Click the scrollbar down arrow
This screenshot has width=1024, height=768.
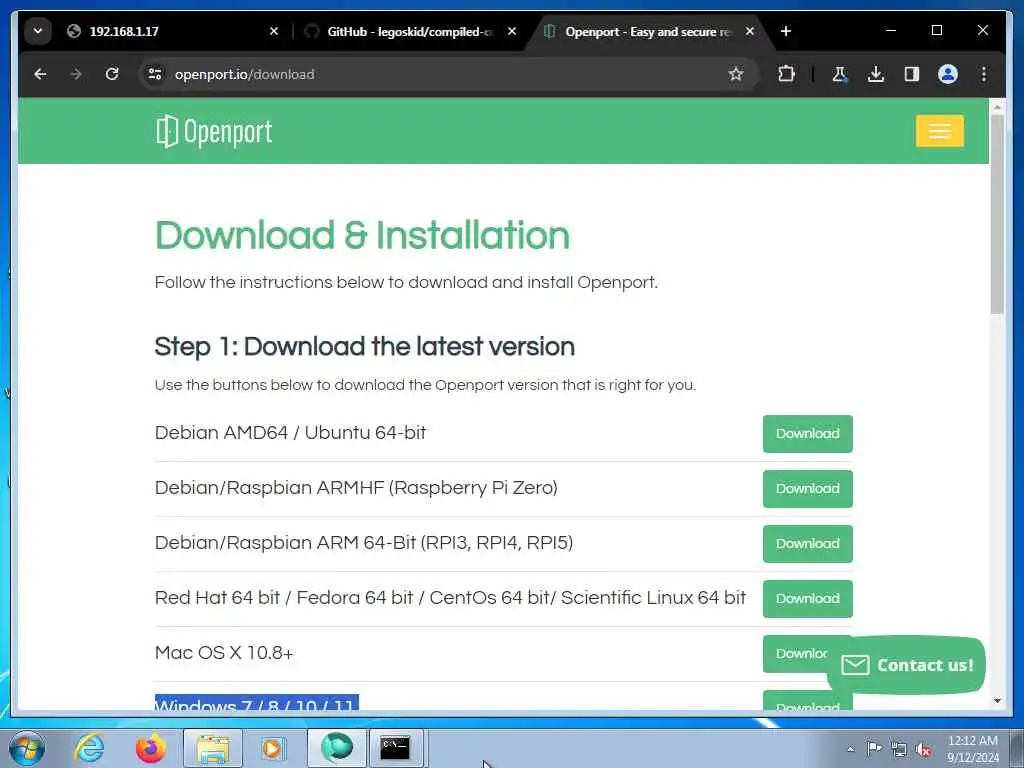coord(997,701)
